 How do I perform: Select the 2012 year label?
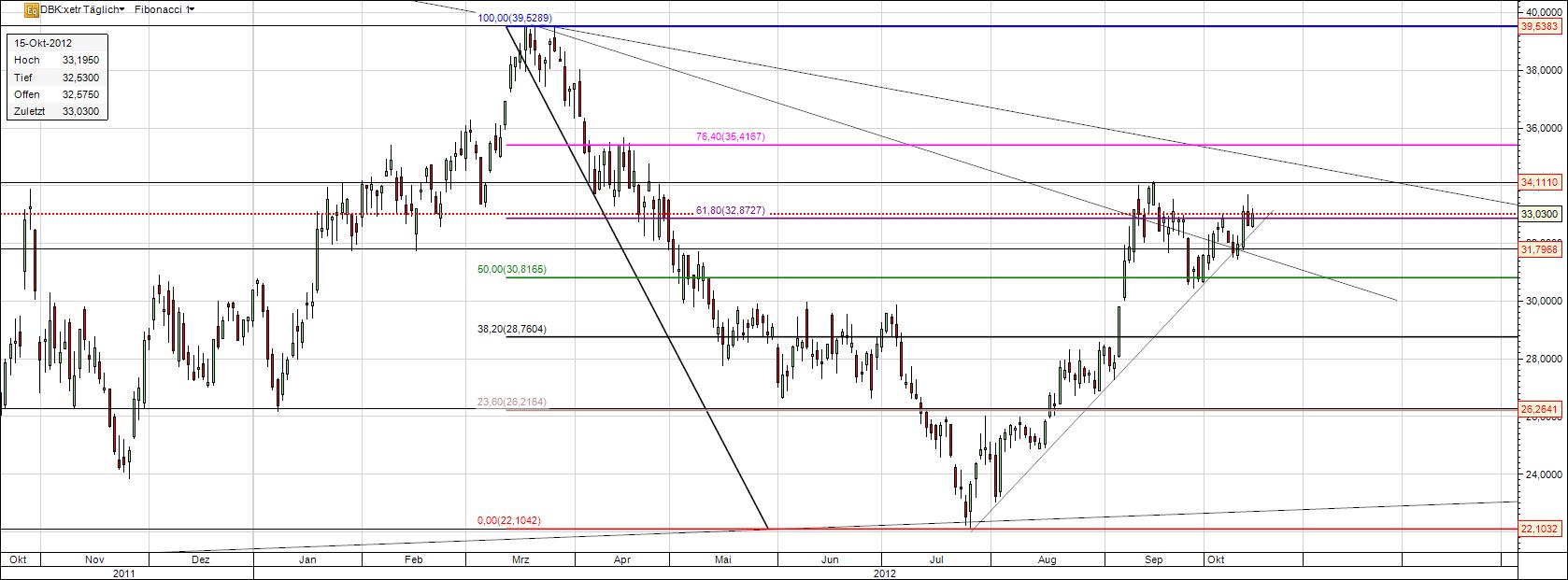(885, 572)
